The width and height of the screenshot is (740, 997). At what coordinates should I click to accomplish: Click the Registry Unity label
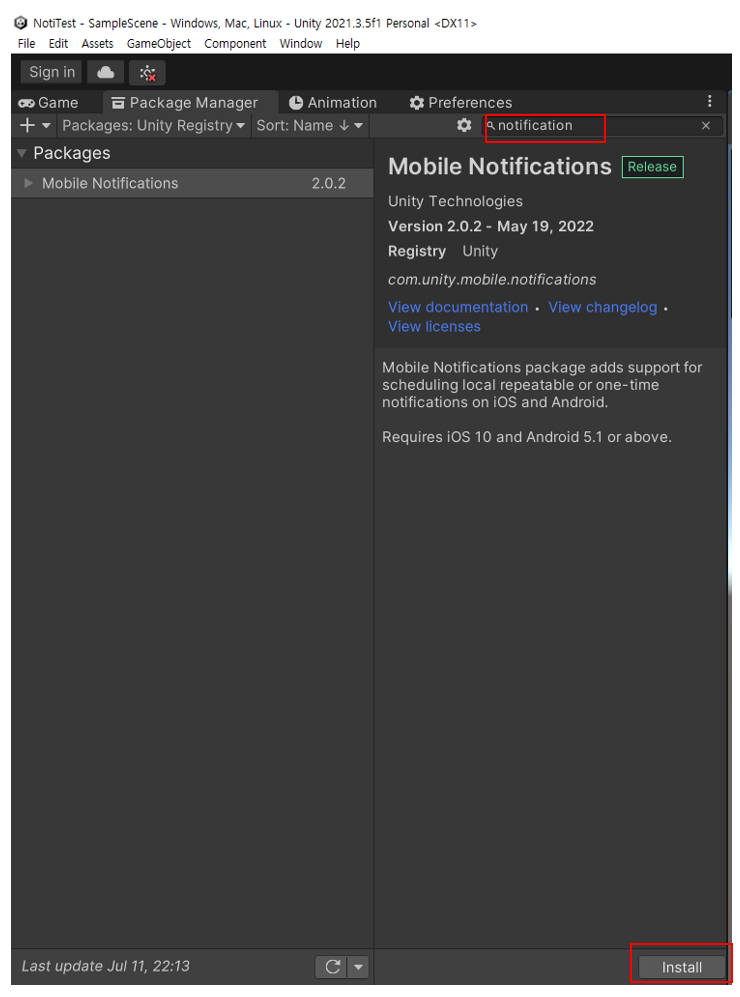pyautogui.click(x=442, y=251)
